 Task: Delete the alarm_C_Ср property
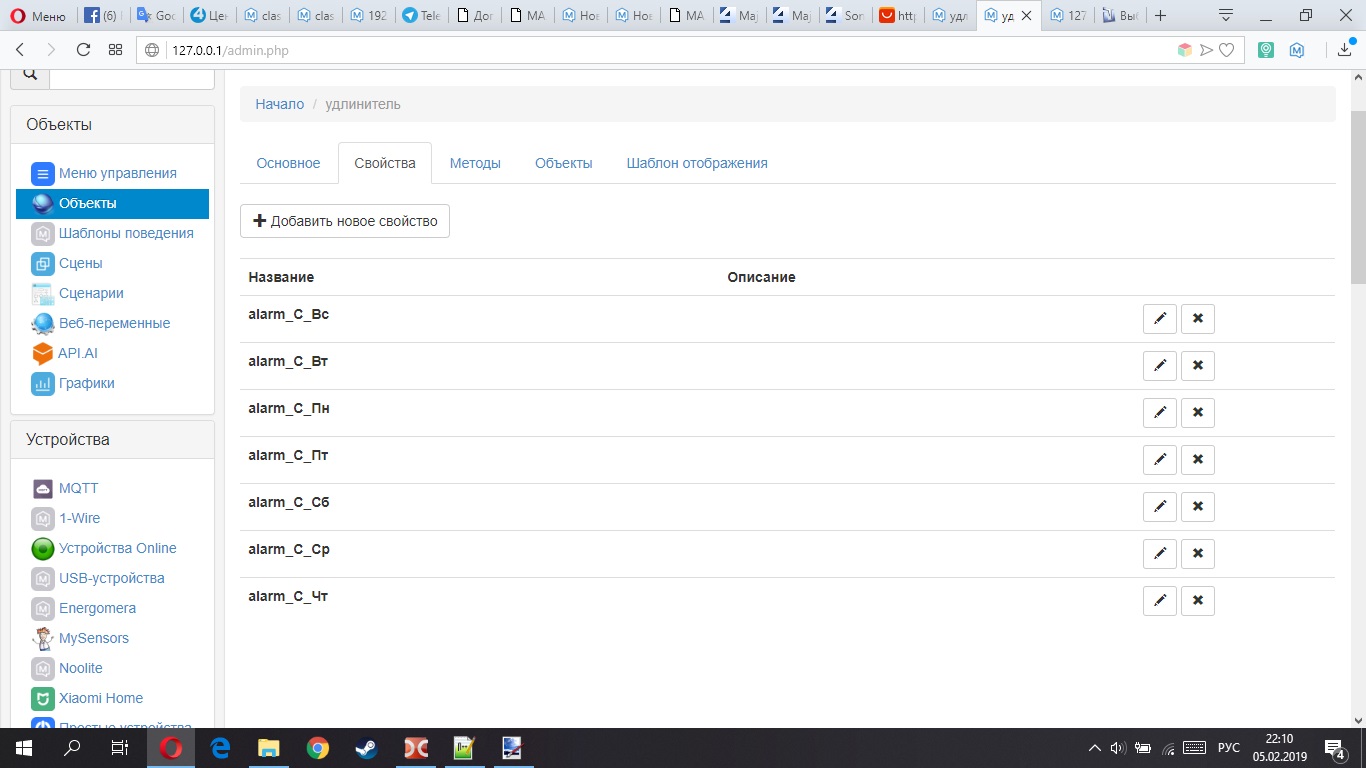(1198, 554)
